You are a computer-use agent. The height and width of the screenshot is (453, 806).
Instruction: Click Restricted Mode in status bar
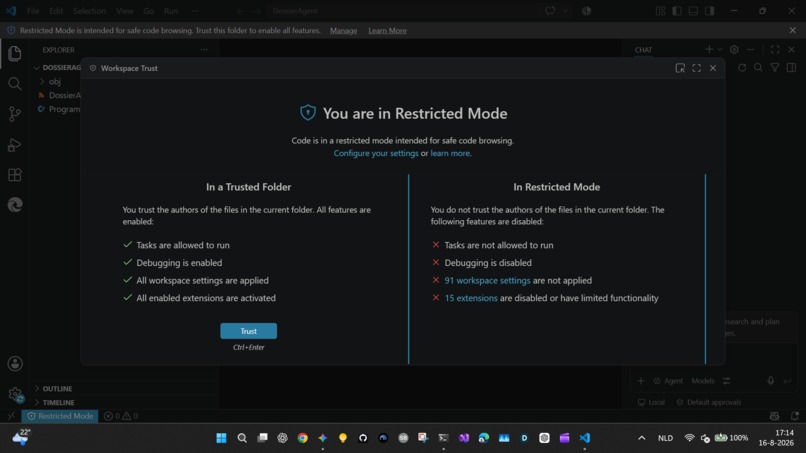pos(60,416)
